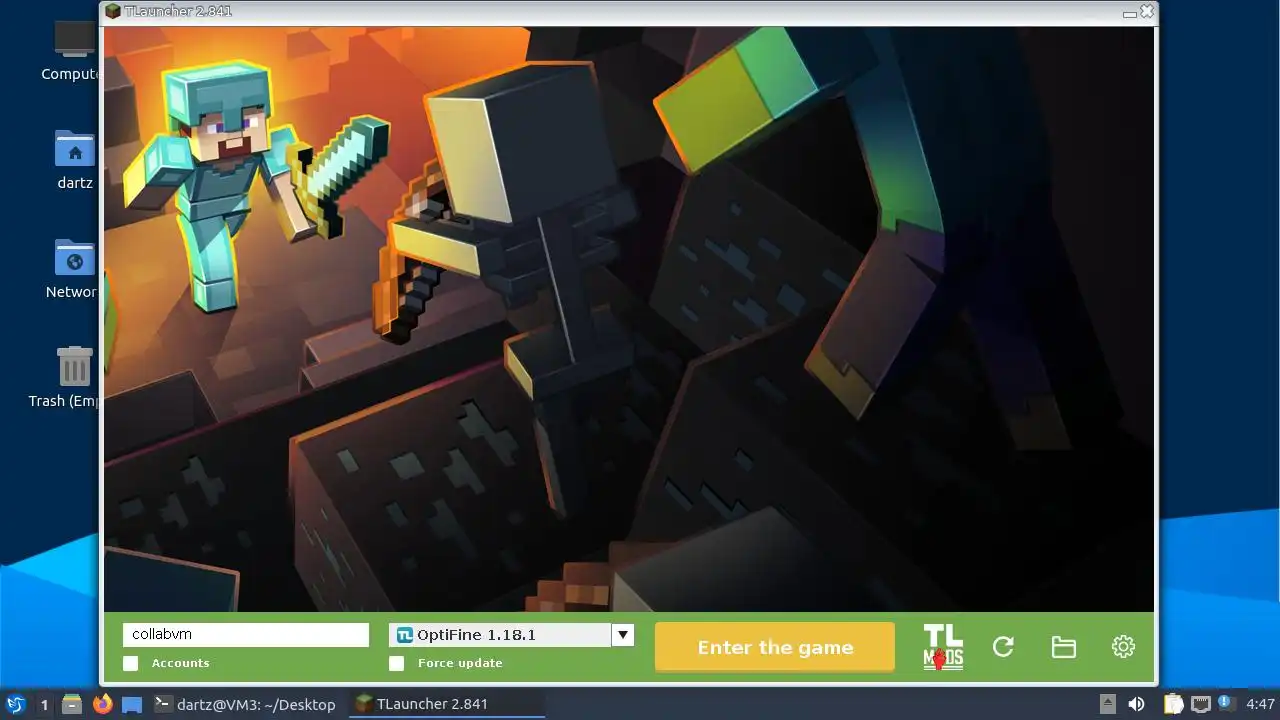1280x720 pixels.
Task: Toggle the Force update checkbox
Action: pyautogui.click(x=397, y=663)
